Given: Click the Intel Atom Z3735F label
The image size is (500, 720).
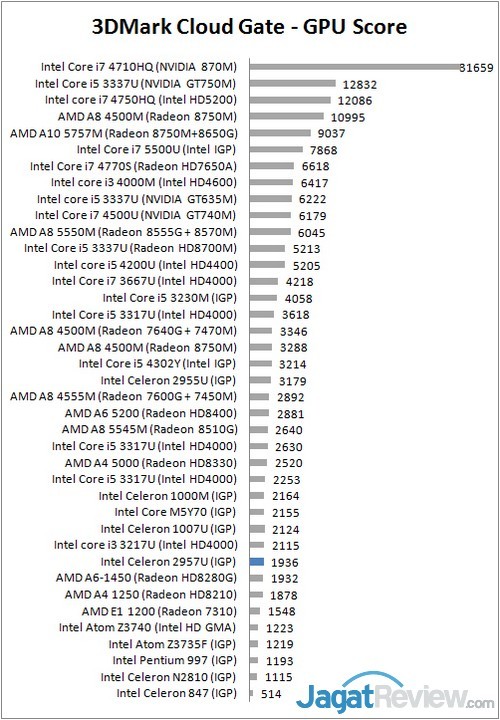Looking at the screenshot, I should coord(172,644).
